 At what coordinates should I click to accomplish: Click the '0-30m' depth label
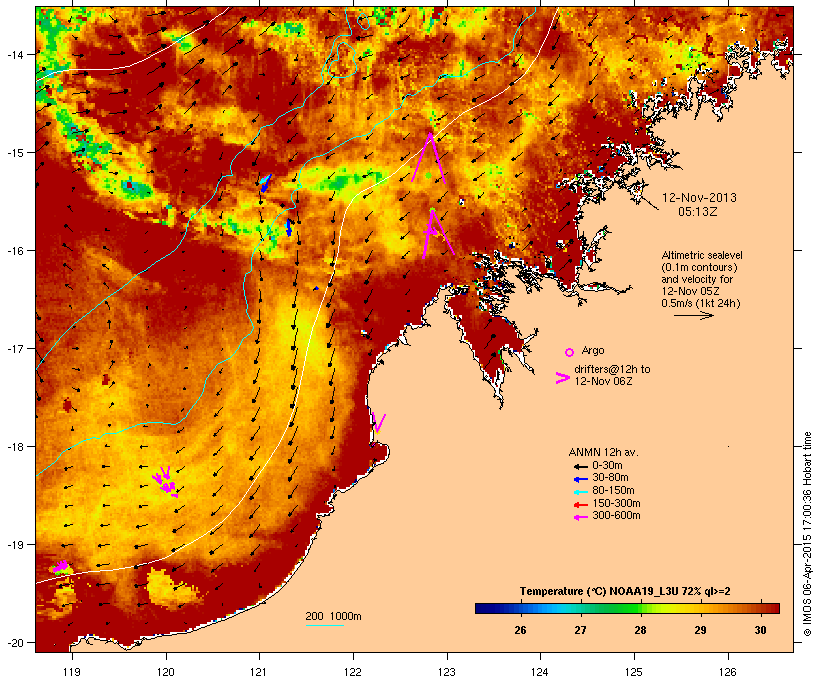pos(607,466)
